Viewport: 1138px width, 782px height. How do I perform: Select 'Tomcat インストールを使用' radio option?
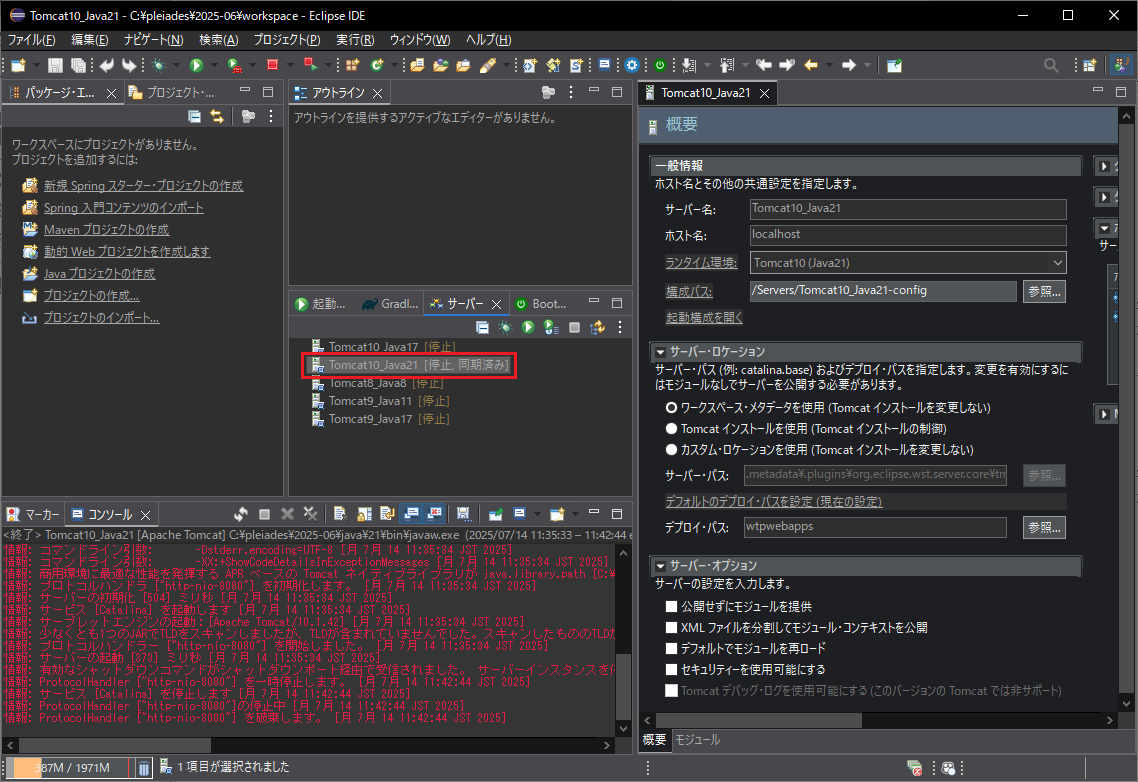(x=672, y=429)
